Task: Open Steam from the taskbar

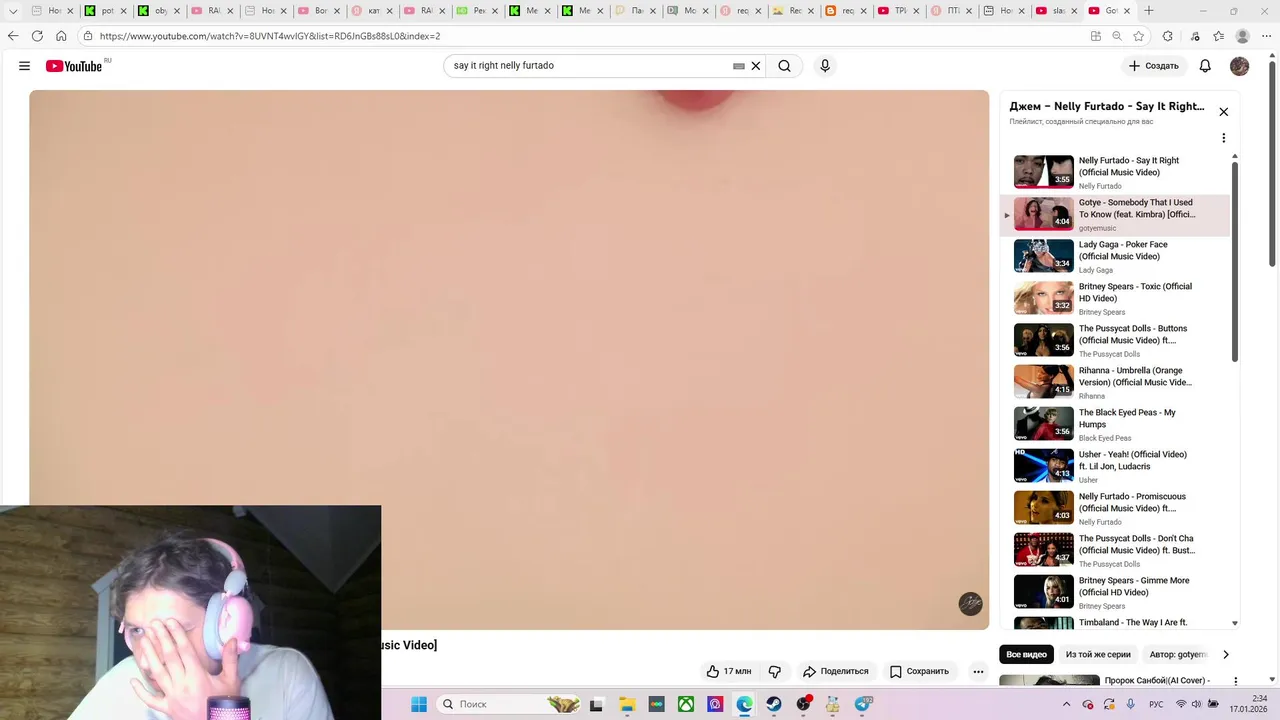Action: pyautogui.click(x=774, y=704)
